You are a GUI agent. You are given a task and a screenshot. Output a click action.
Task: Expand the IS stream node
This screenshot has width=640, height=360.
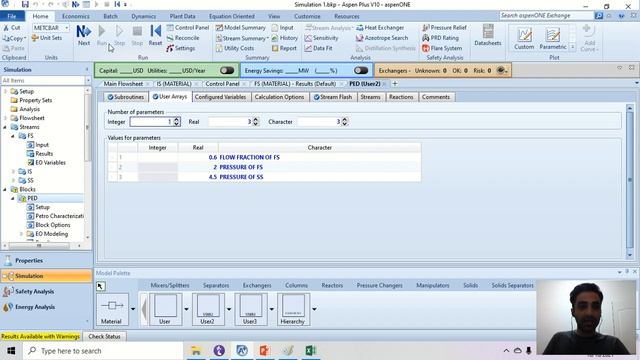(13, 171)
